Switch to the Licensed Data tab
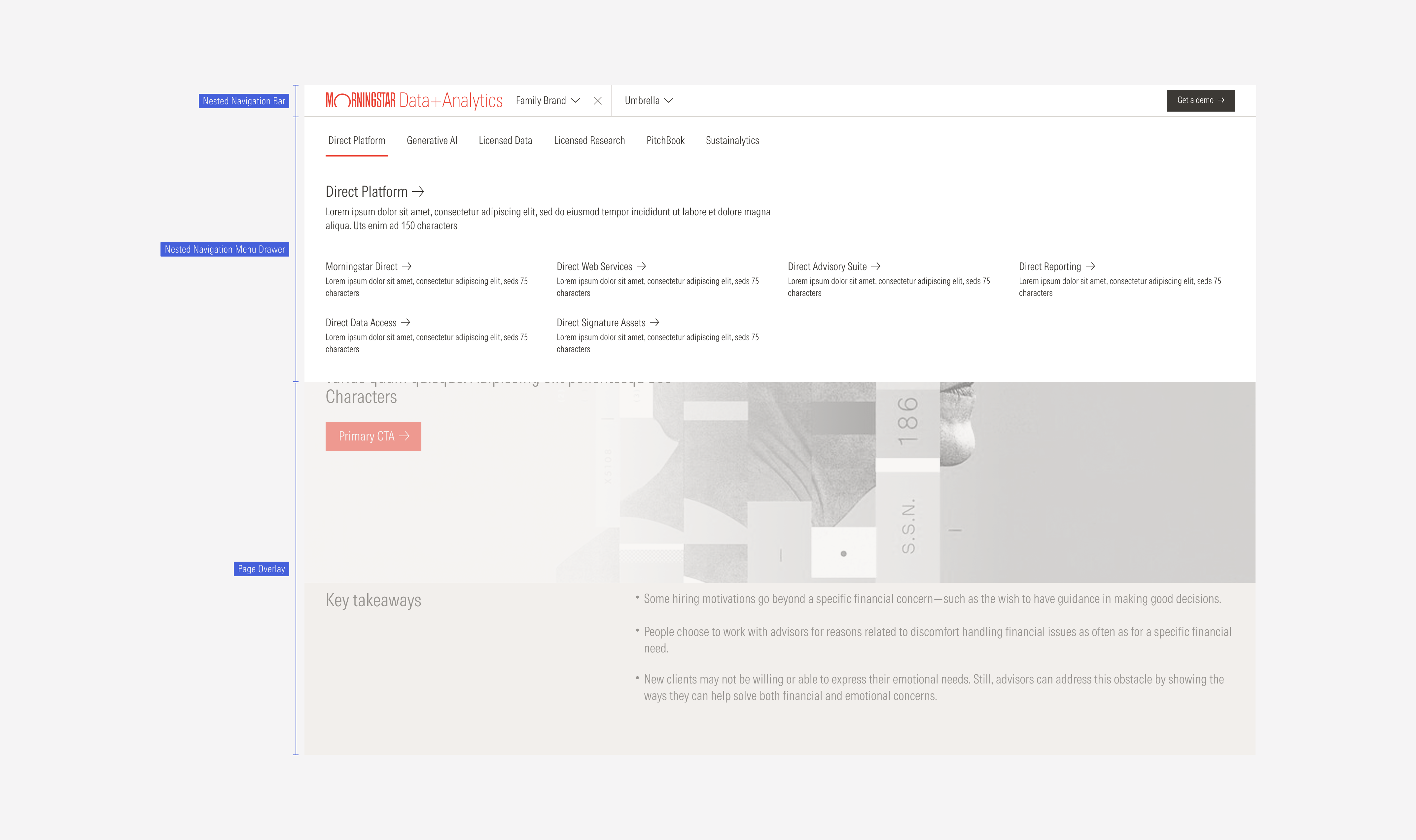1416x840 pixels. click(x=505, y=140)
